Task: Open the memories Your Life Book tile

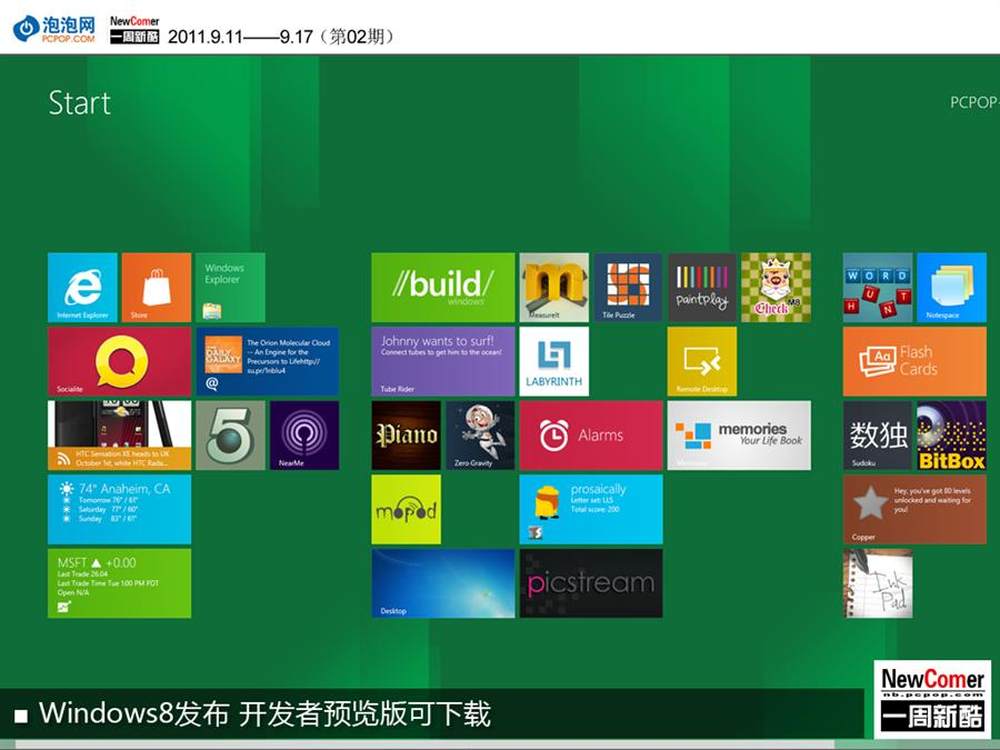Action: click(x=739, y=436)
